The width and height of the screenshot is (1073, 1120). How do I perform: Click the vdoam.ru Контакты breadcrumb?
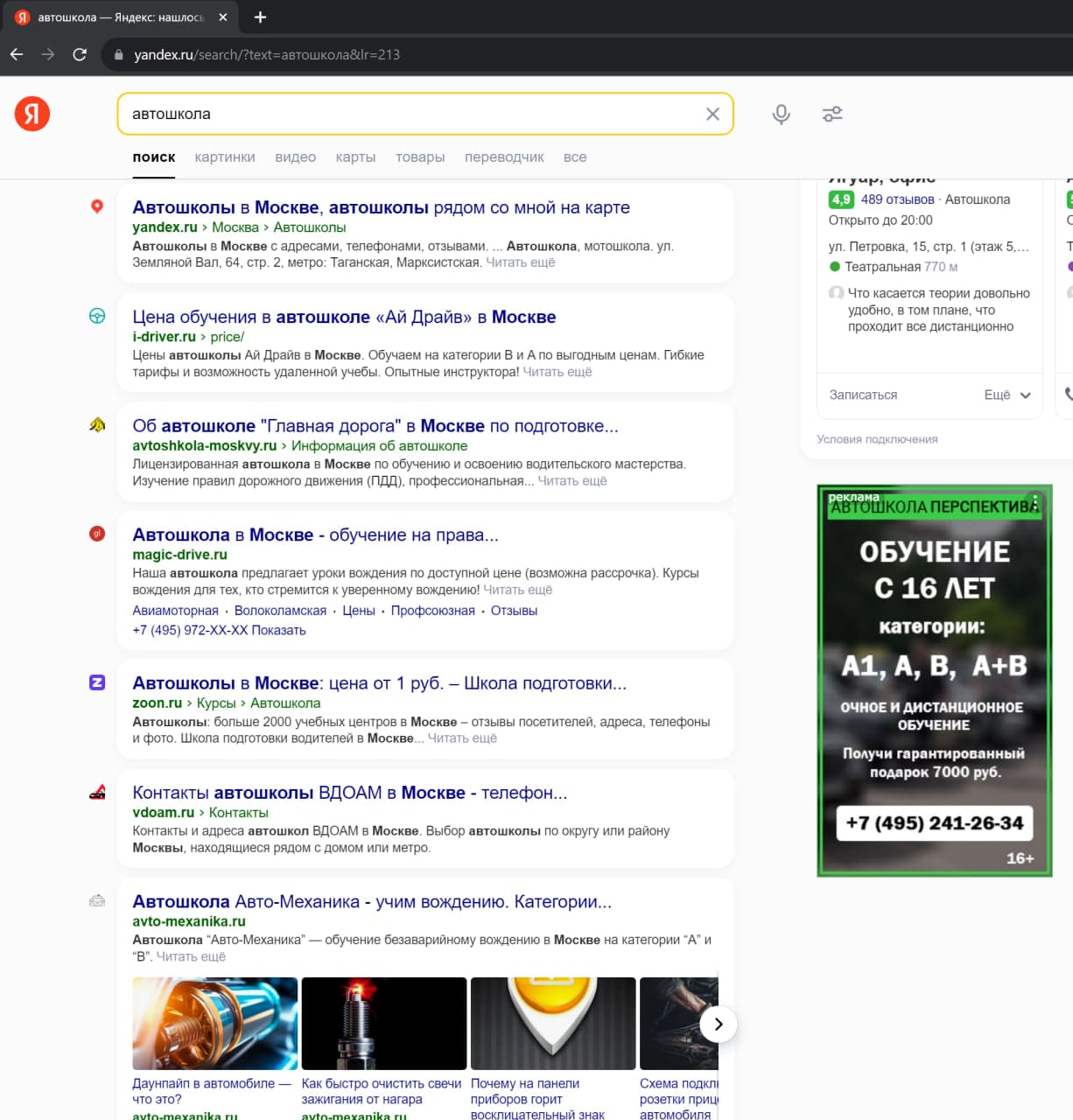click(239, 813)
